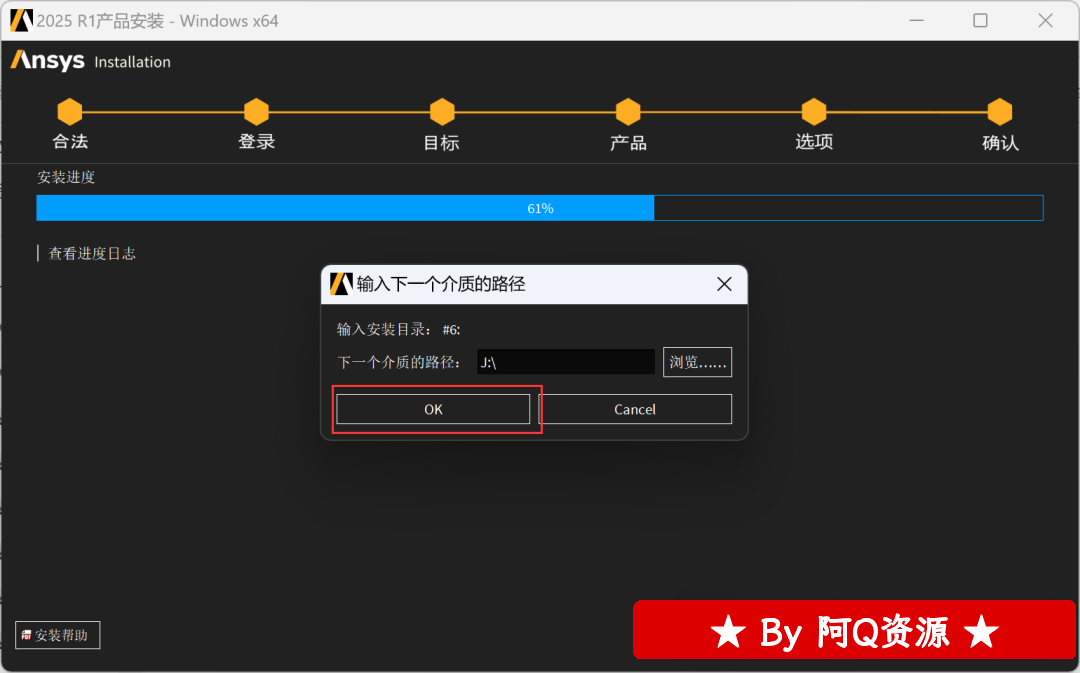Screen dimensions: 1080x673
Task: Minimize the installer window
Action: point(916,21)
